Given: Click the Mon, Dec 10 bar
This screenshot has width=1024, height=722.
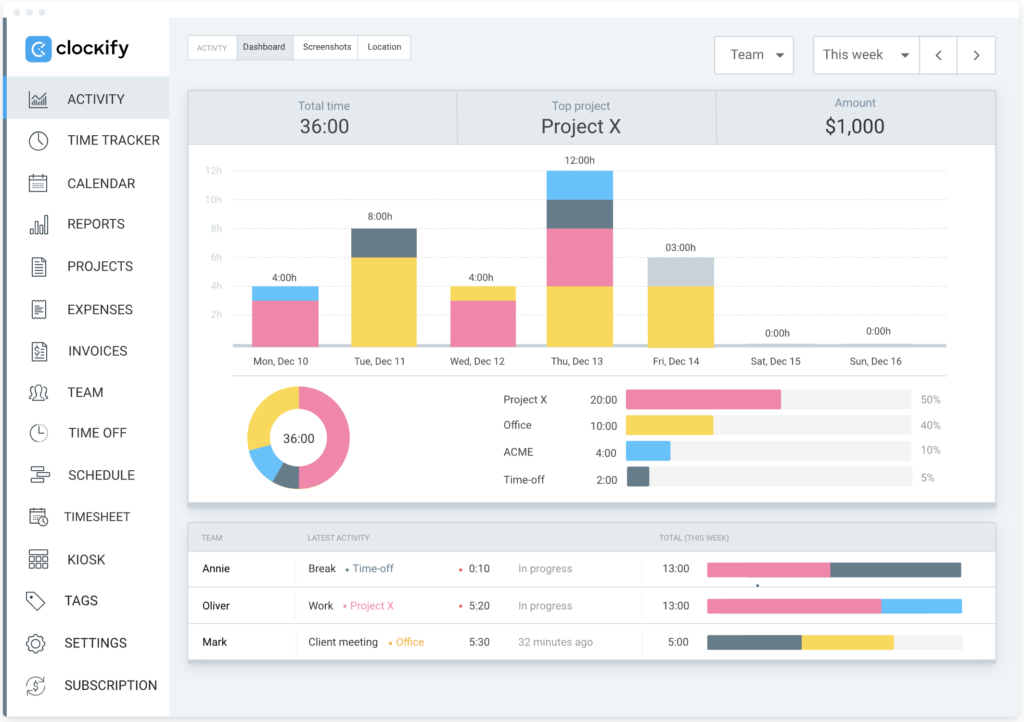Looking at the screenshot, I should pyautogui.click(x=285, y=316).
